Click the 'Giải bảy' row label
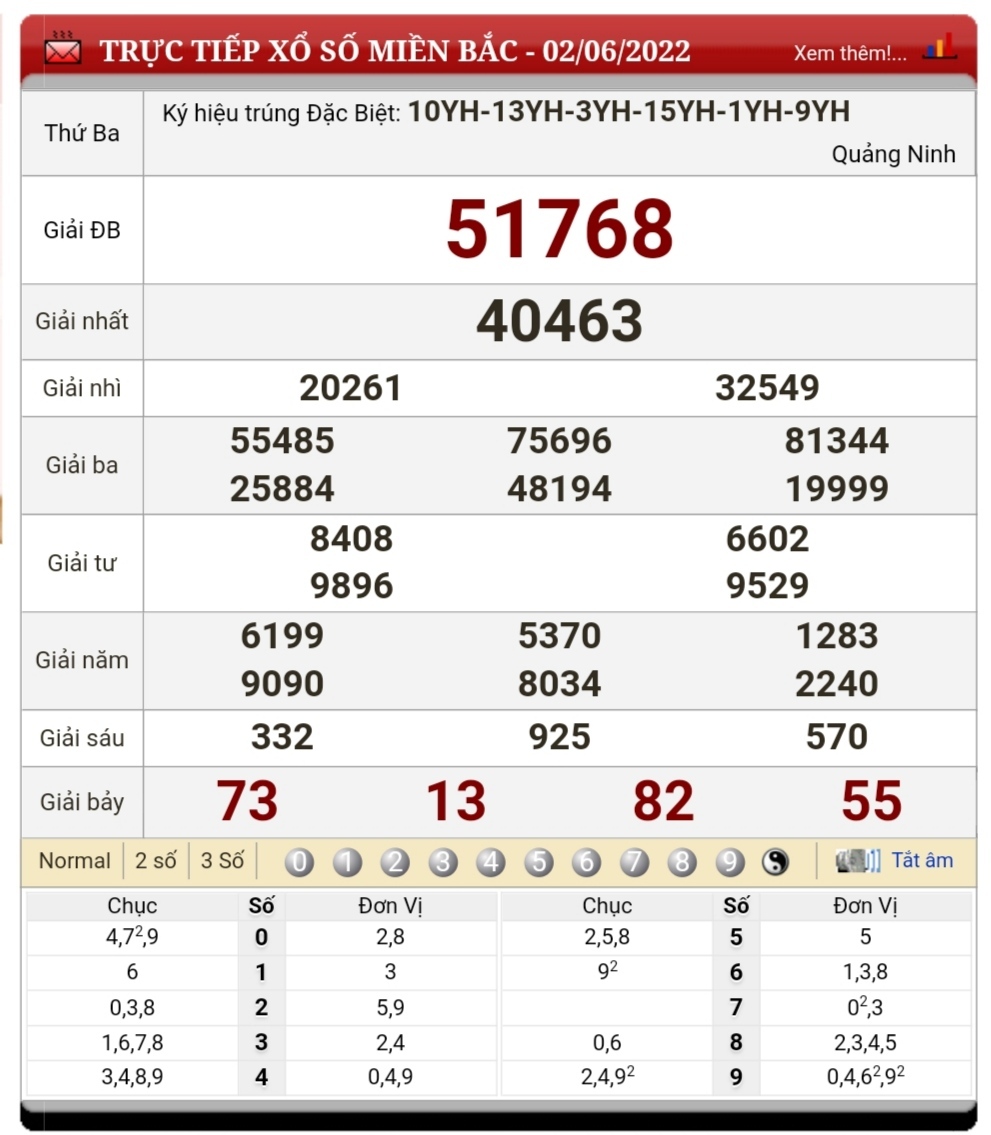The width and height of the screenshot is (991, 1135). click(82, 802)
